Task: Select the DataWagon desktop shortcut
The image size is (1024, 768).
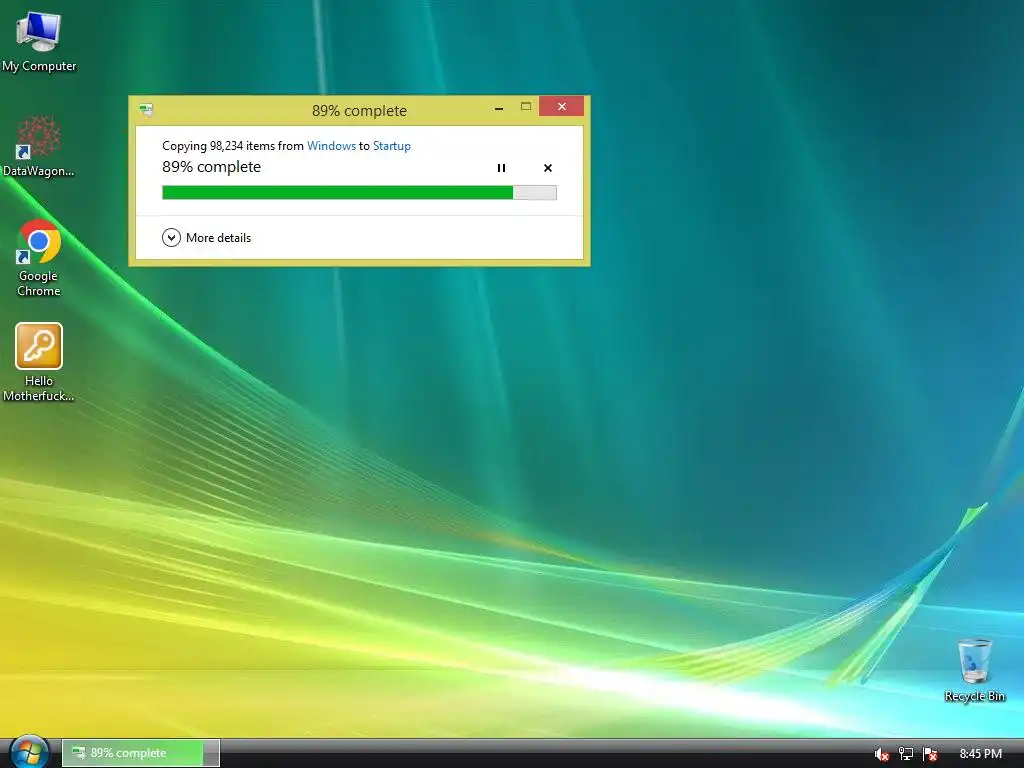Action: coord(39,146)
